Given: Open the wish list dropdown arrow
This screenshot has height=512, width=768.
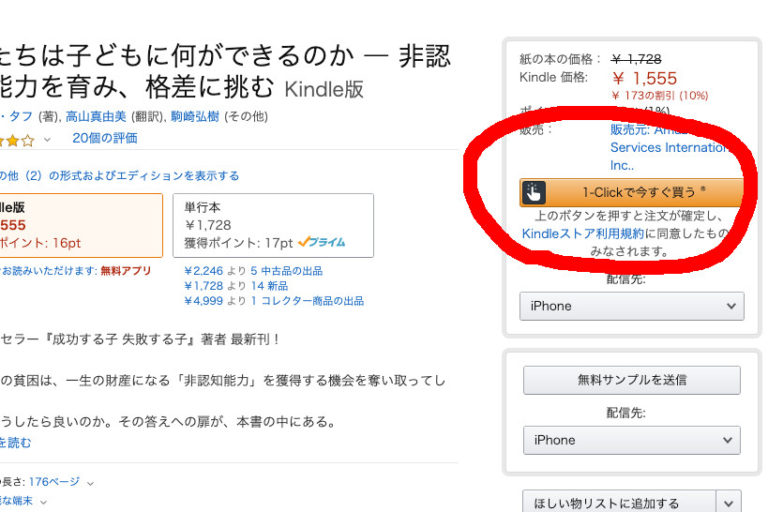Looking at the screenshot, I should [731, 503].
